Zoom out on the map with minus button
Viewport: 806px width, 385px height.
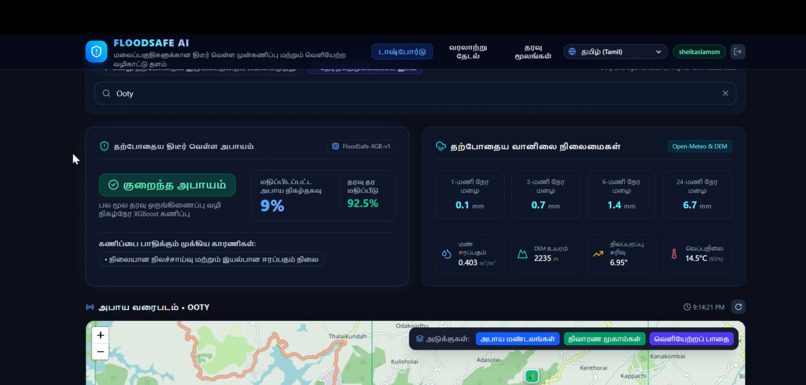click(100, 352)
